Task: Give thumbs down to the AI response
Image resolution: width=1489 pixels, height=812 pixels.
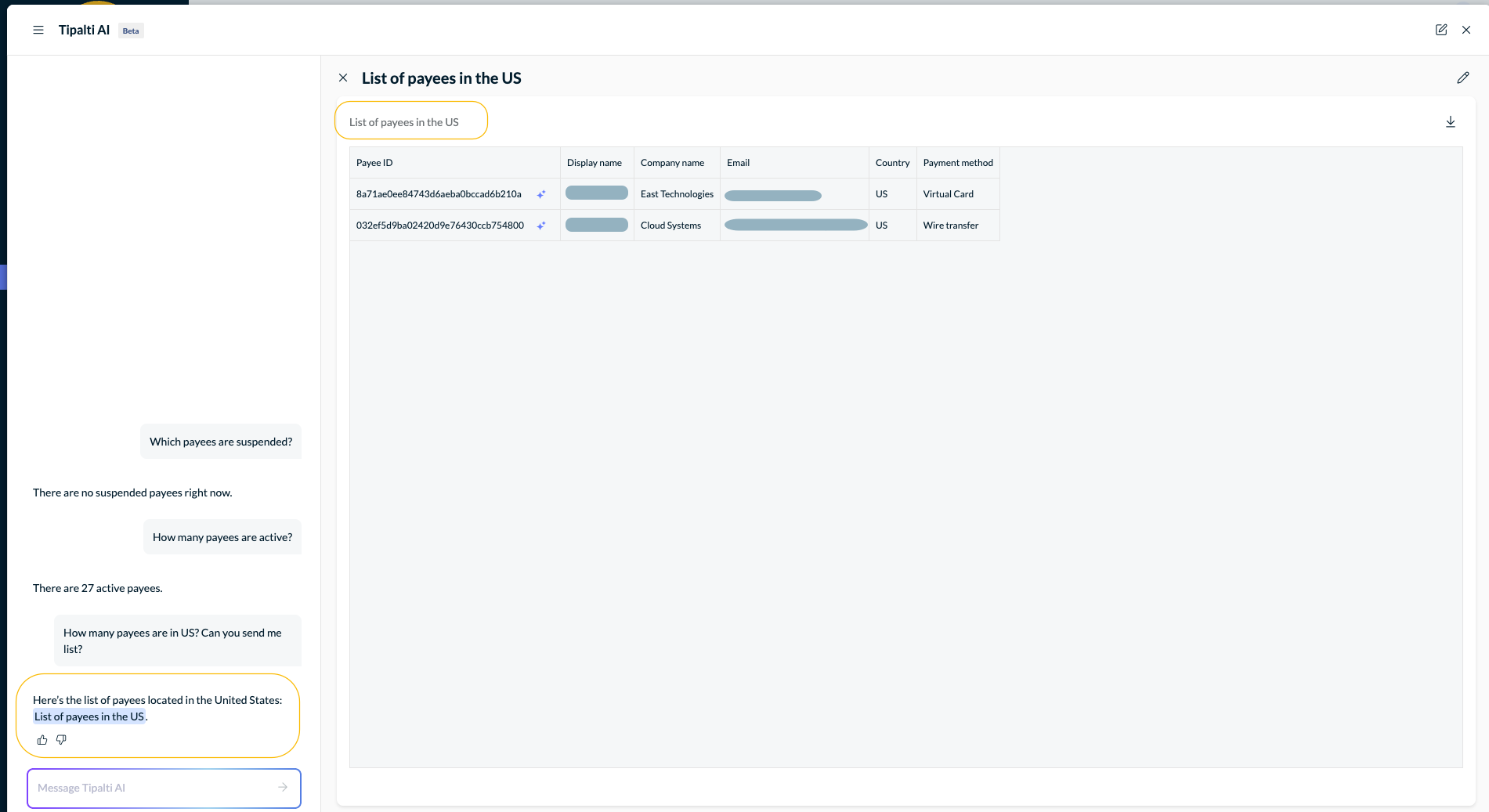Action: [x=61, y=740]
